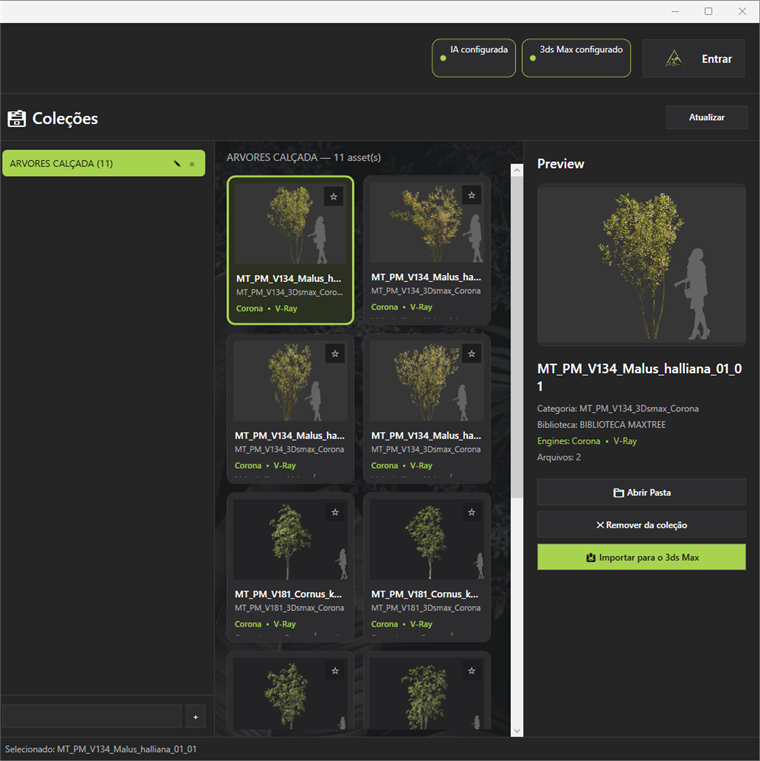Click 'Engines: Corona • V-Ray' in preview panel
The height and width of the screenshot is (761, 760).
click(x=587, y=441)
